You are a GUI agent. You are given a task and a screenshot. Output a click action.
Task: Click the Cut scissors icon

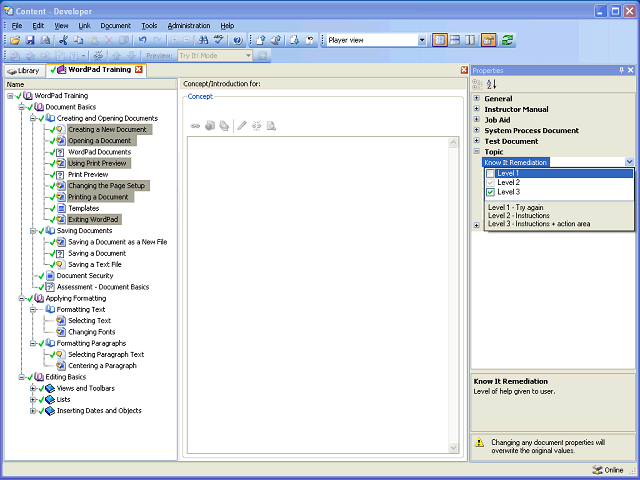[x=63, y=40]
